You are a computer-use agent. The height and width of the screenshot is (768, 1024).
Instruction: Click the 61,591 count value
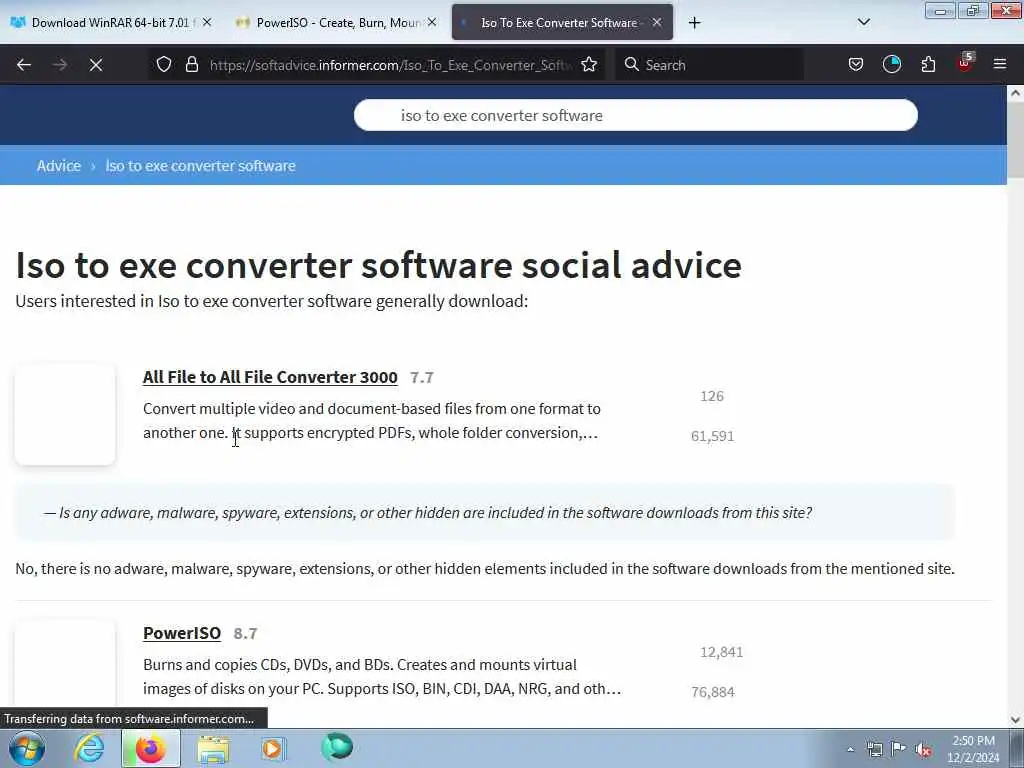tap(712, 436)
